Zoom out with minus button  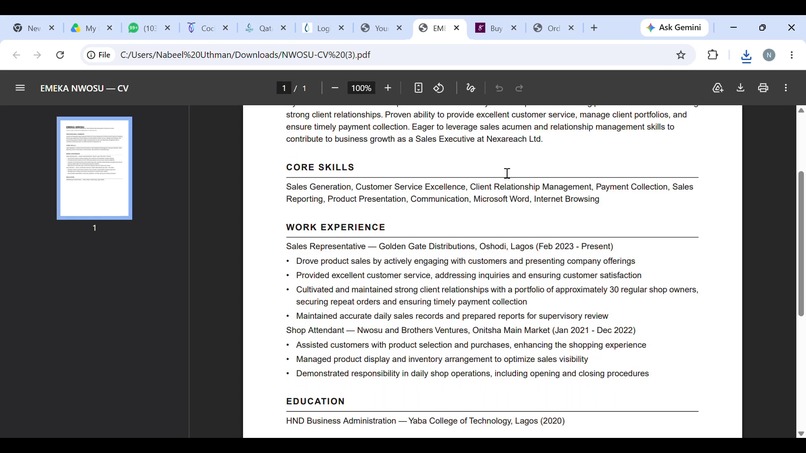tap(335, 88)
